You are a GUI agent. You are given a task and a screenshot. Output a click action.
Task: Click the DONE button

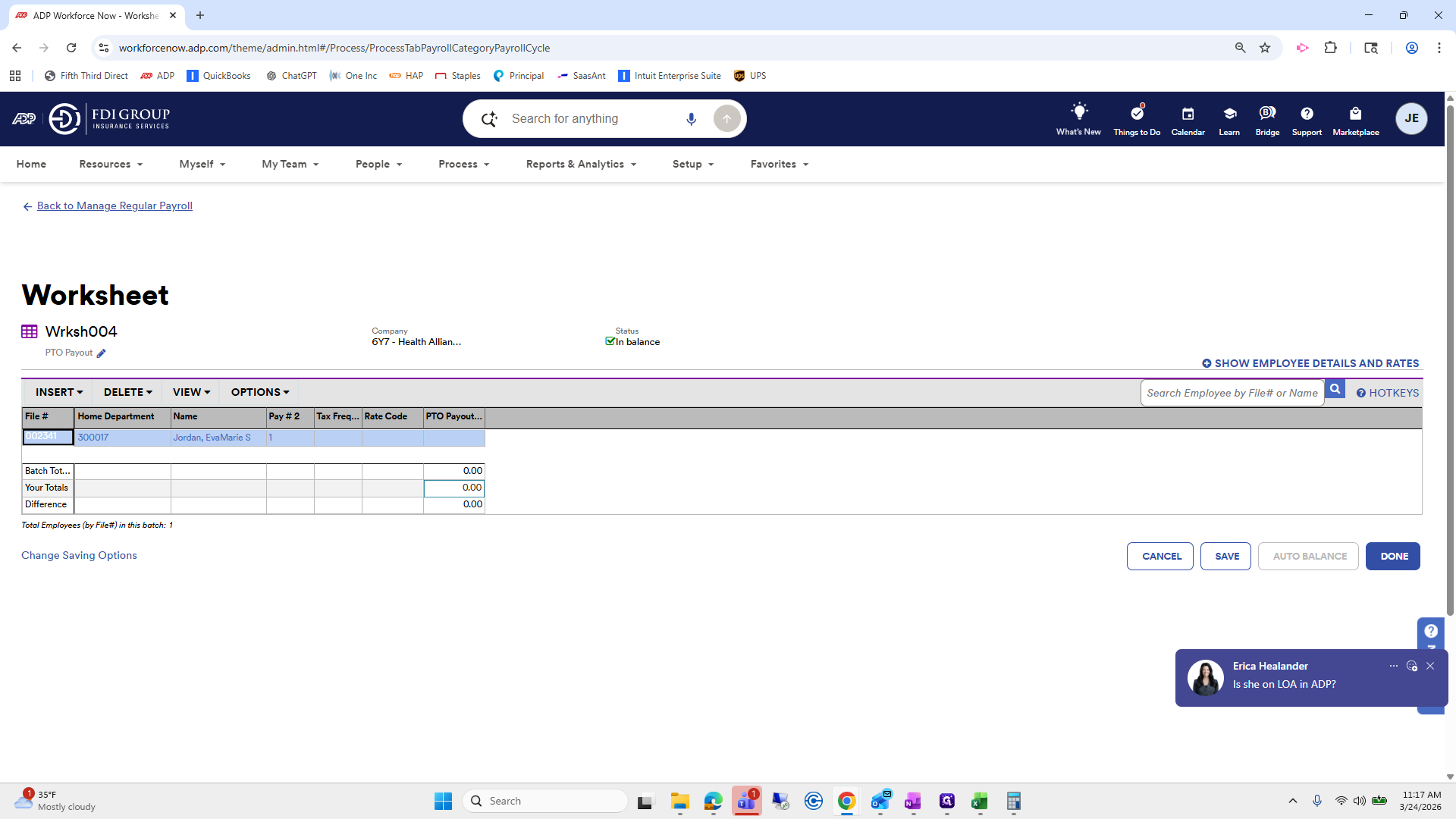(1393, 556)
